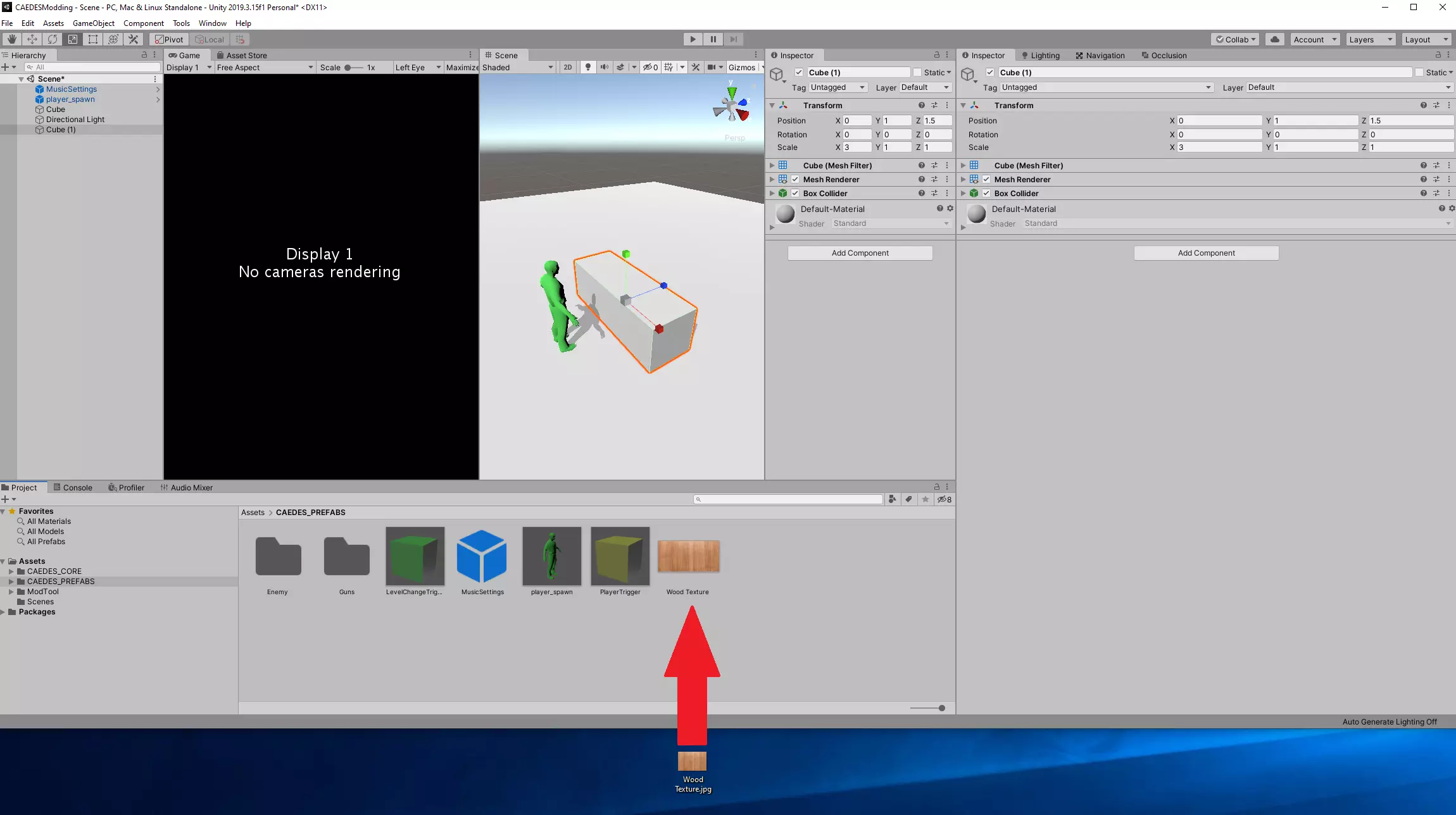The height and width of the screenshot is (815, 1456).
Task: Uncheck Mesh Renderer in right Inspector
Action: (x=986, y=180)
